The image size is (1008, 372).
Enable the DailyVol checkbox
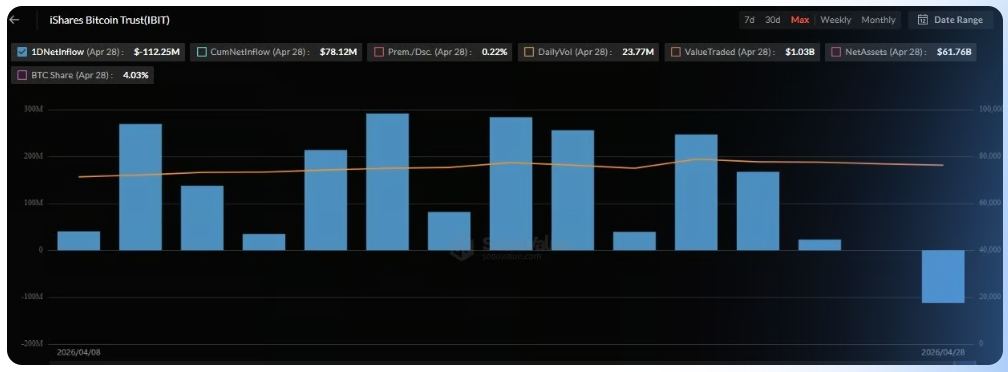point(529,52)
